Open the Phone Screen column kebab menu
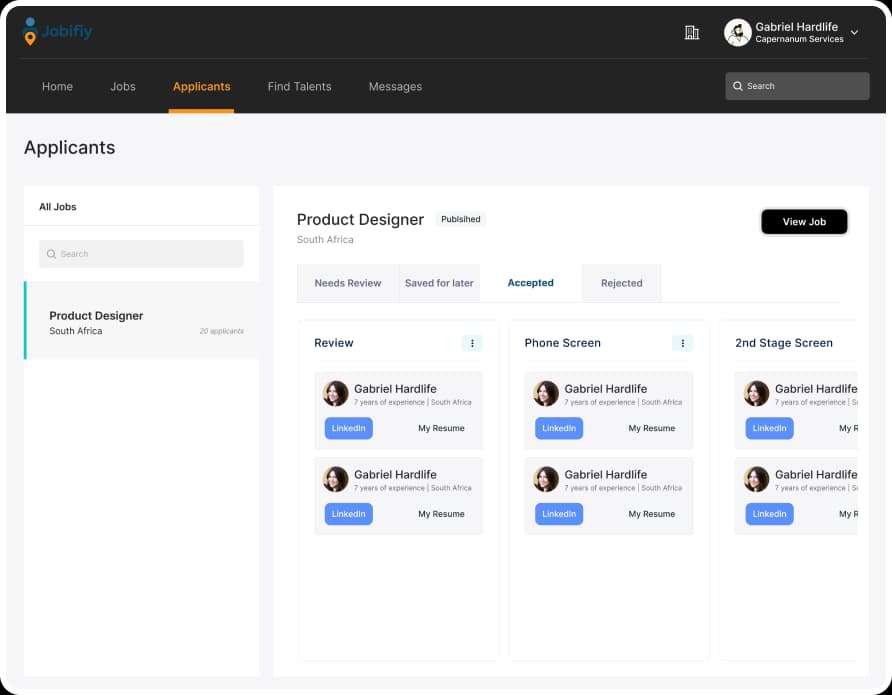Image resolution: width=892 pixels, height=695 pixels. [x=683, y=343]
